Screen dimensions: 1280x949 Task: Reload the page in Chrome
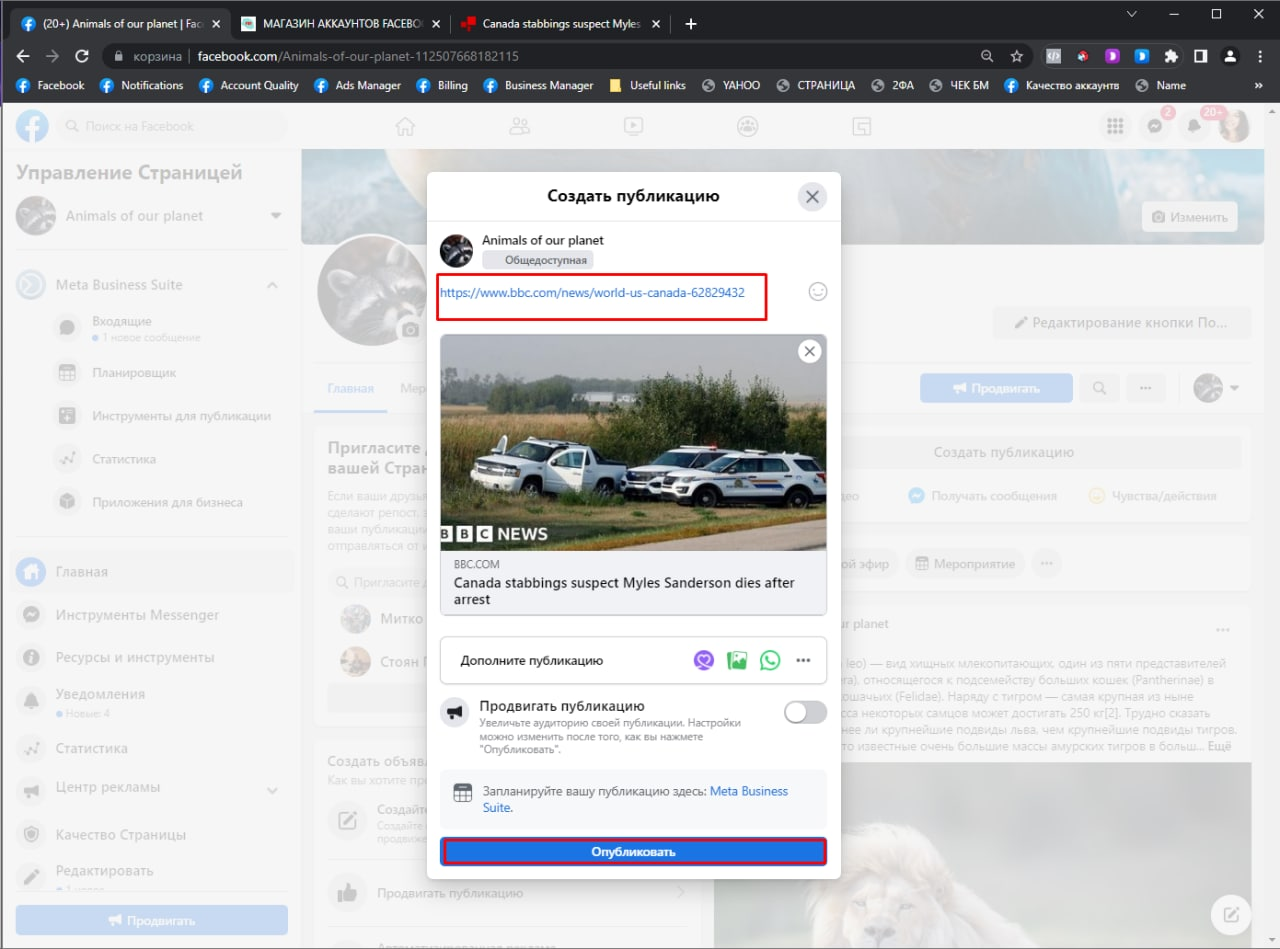(x=83, y=56)
